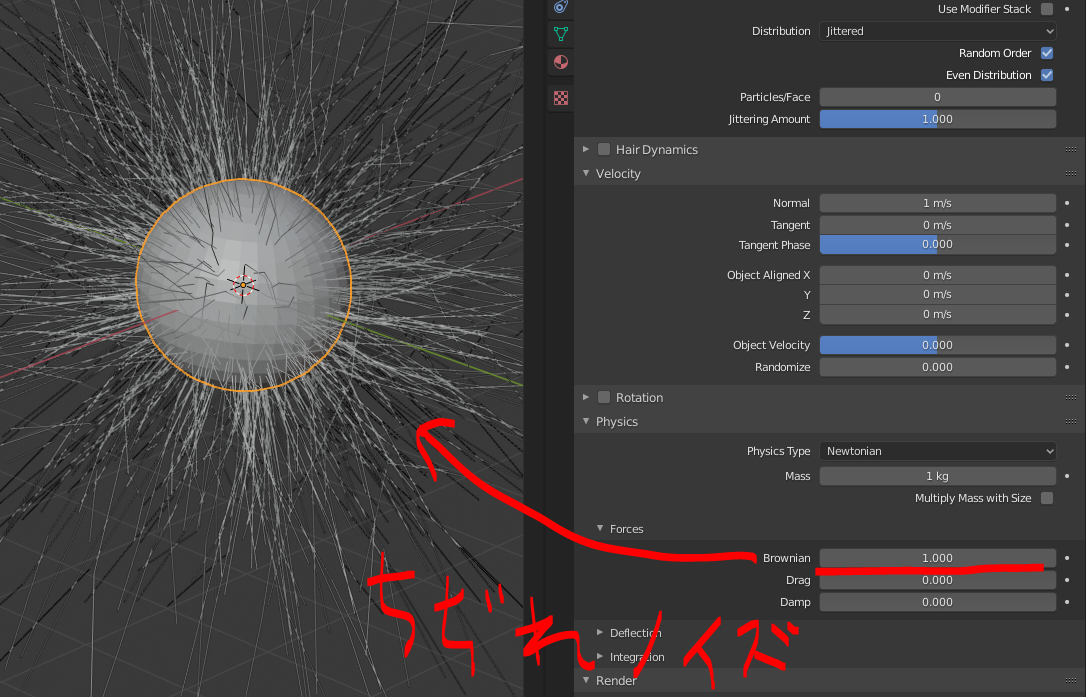Click the Object Velocity slider
The image size is (1086, 697).
pos(938,345)
